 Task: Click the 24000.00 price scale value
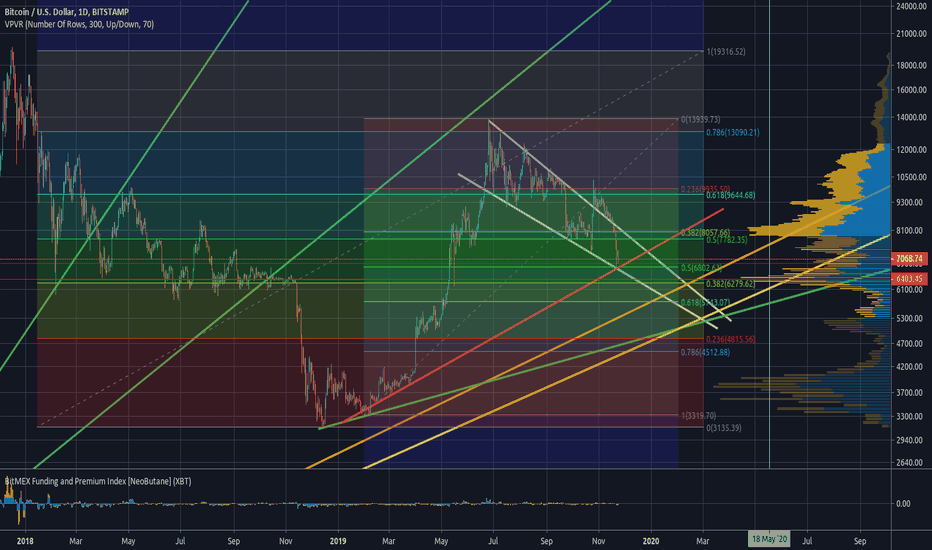[x=911, y=6]
